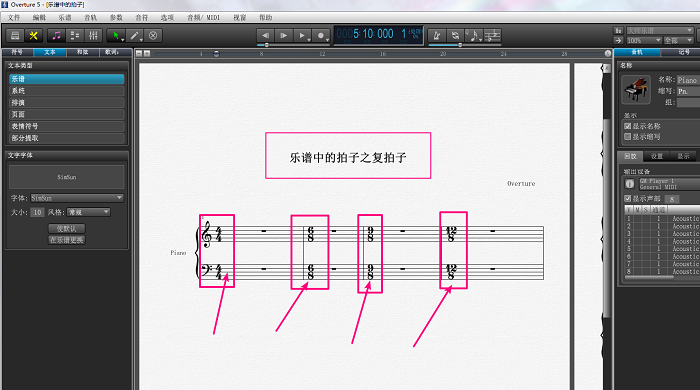The width and height of the screenshot is (700, 390).
Task: Click the 在乐谱更换 button
Action: 67,240
